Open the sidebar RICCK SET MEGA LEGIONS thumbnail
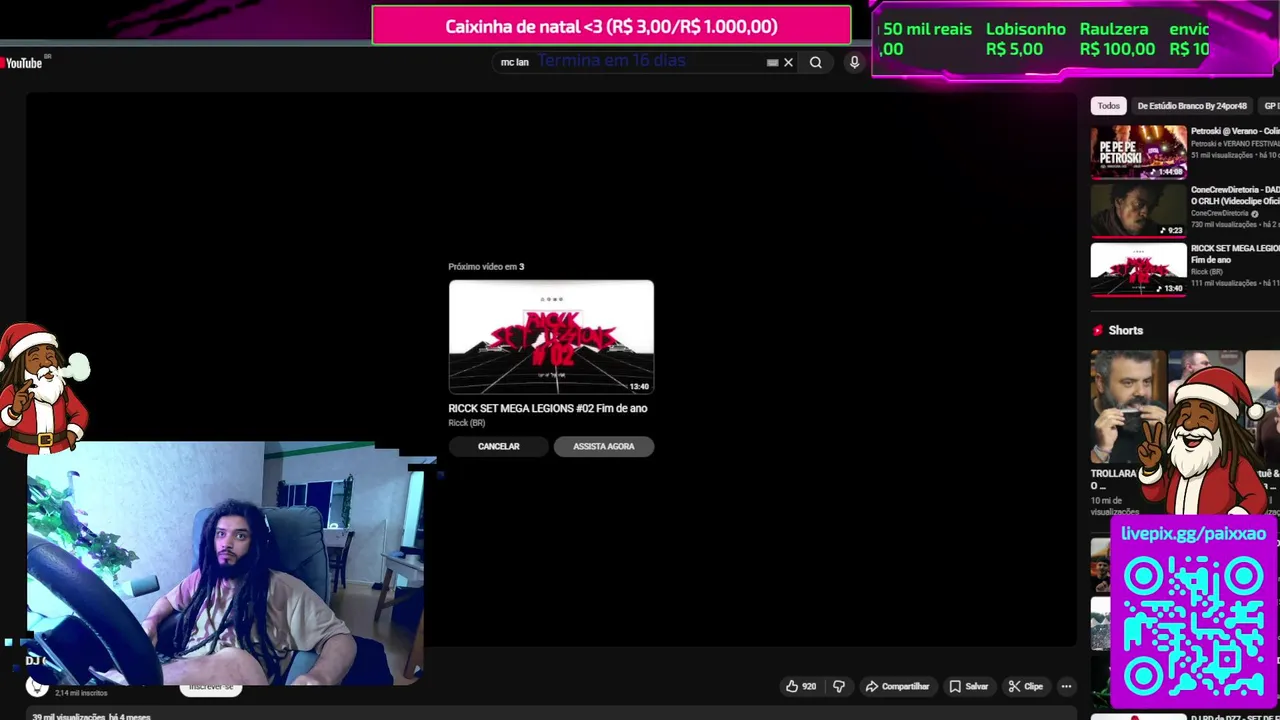 click(1138, 269)
